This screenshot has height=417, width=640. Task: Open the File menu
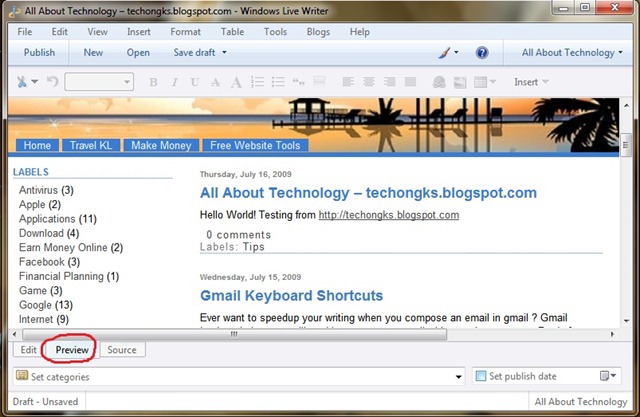click(x=24, y=32)
